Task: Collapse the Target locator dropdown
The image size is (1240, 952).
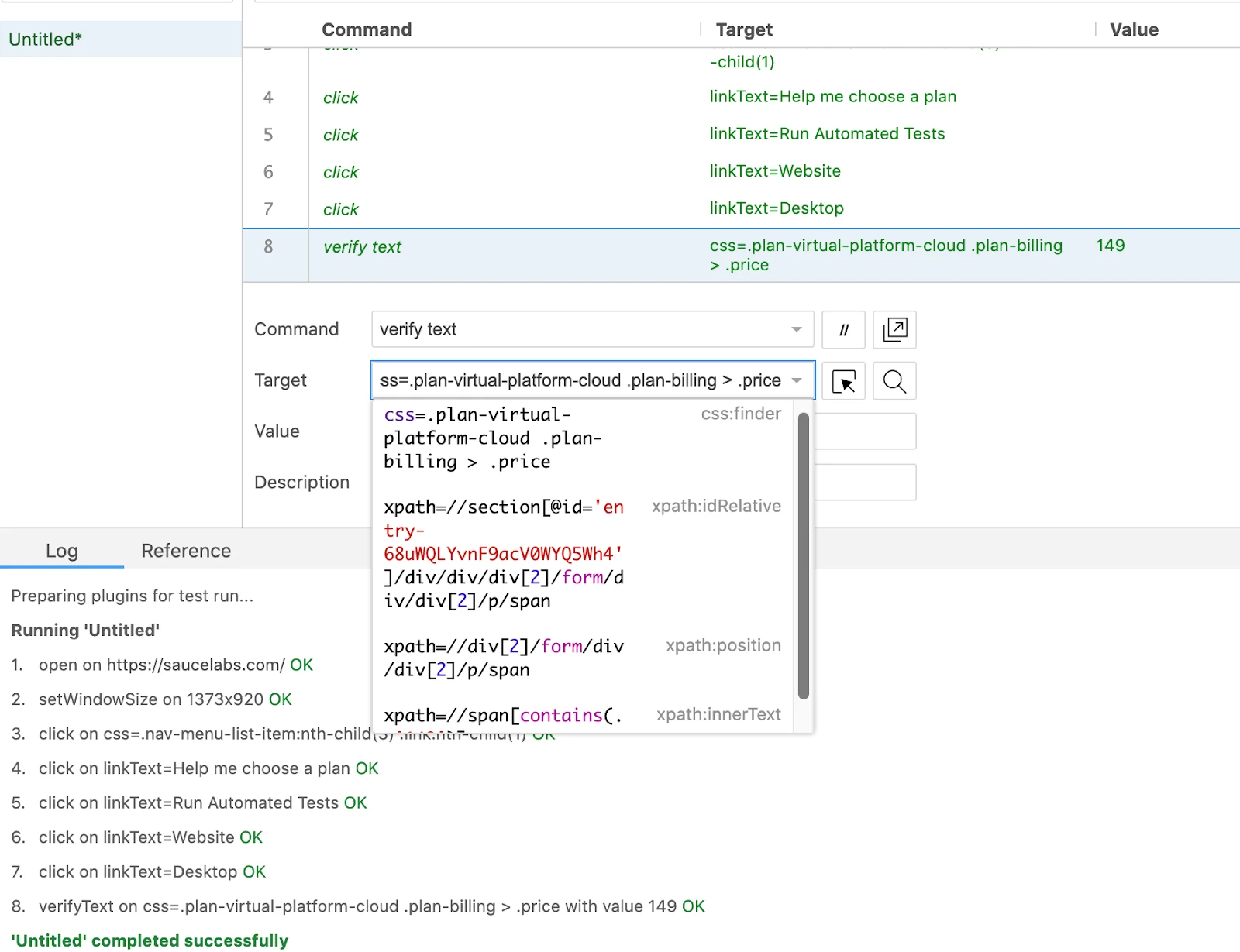Action: point(797,380)
